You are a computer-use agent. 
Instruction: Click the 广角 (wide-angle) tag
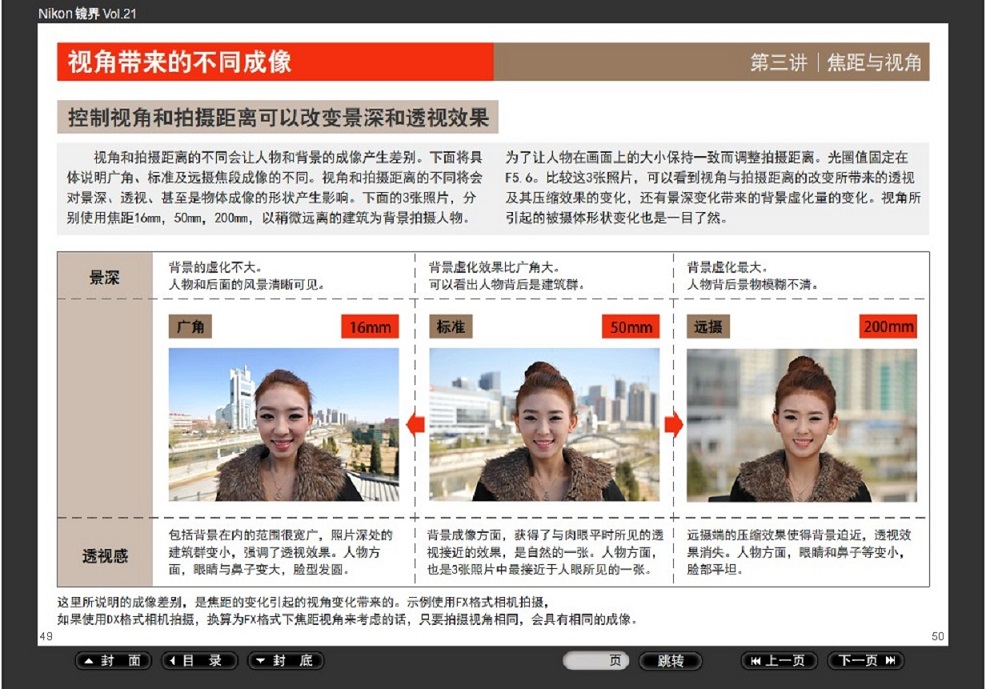coord(190,327)
